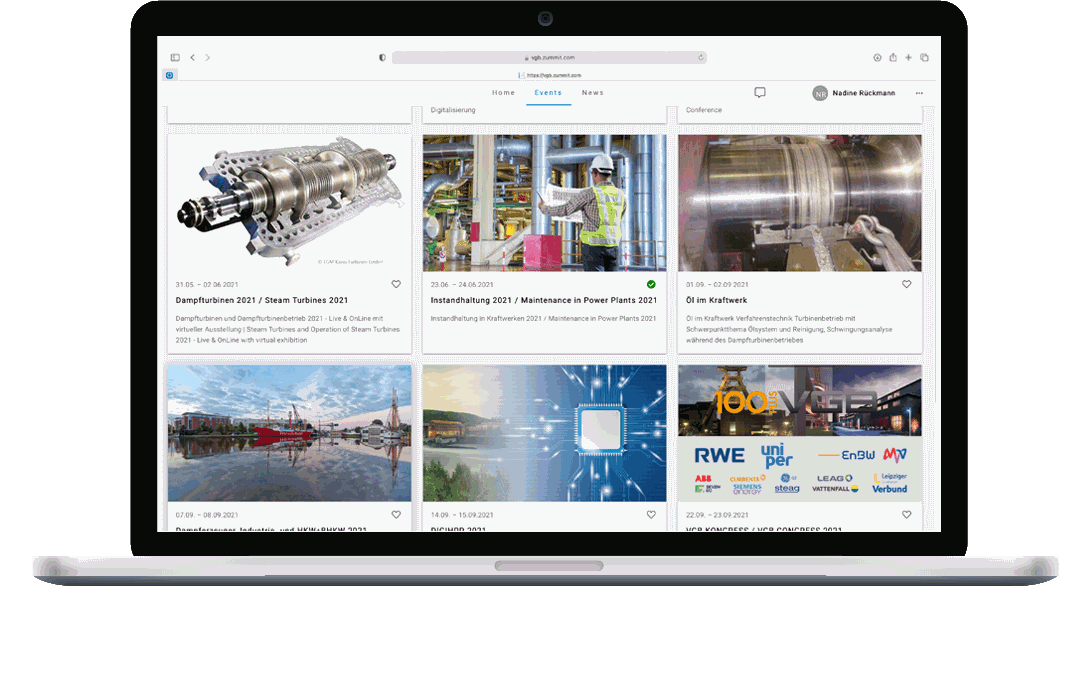Open the three-dot more menu

(919, 93)
